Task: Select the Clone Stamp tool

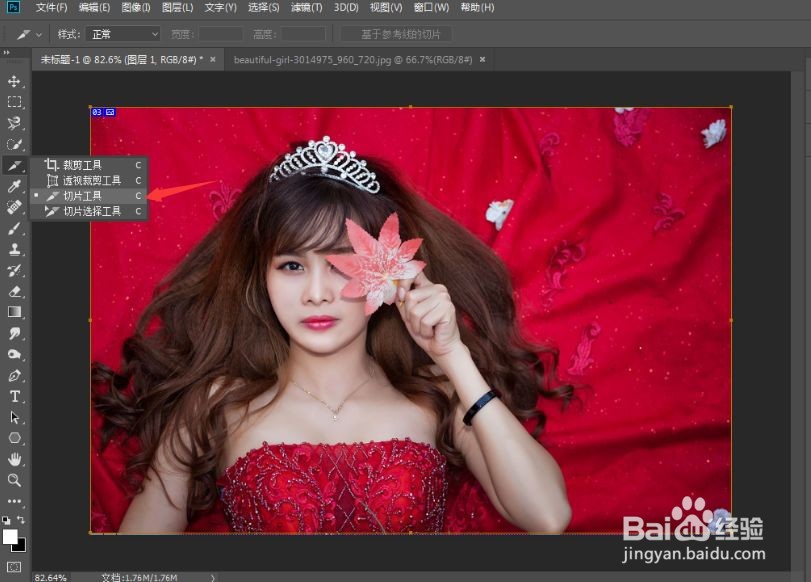Action: tap(14, 249)
